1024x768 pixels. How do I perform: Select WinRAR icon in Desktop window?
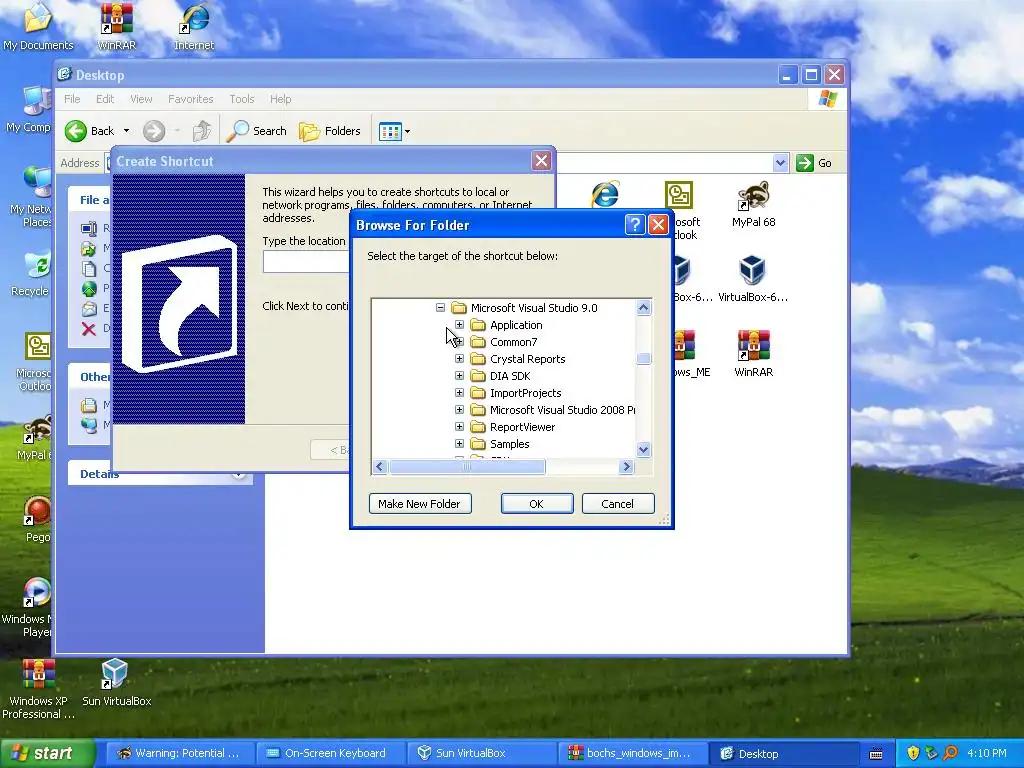click(753, 354)
